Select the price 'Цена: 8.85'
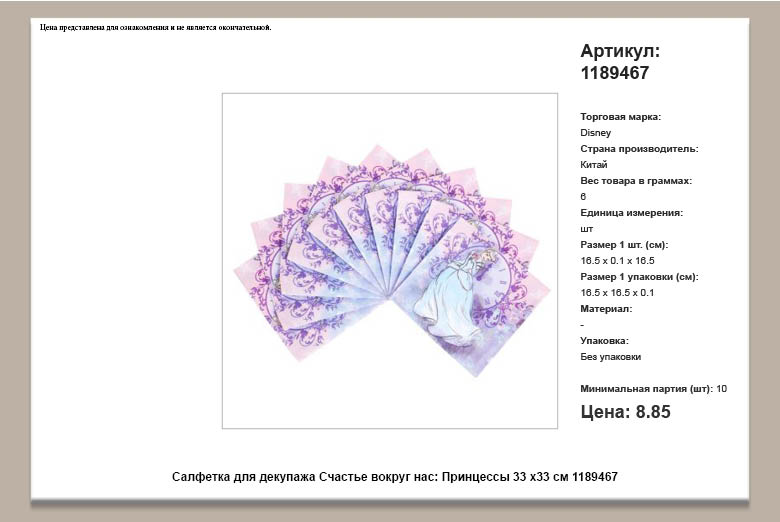 point(625,412)
